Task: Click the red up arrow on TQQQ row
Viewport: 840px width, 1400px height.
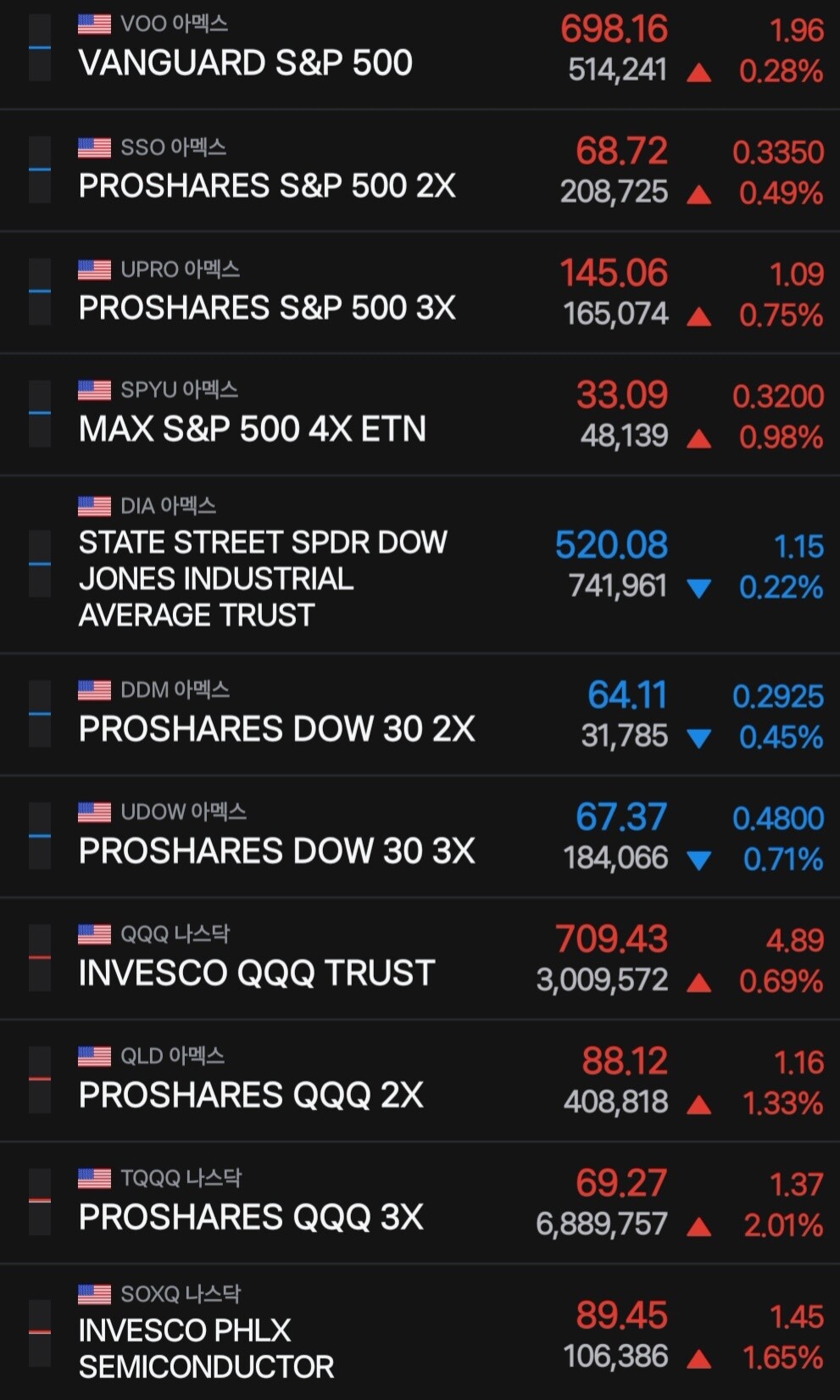Action: tap(698, 1227)
